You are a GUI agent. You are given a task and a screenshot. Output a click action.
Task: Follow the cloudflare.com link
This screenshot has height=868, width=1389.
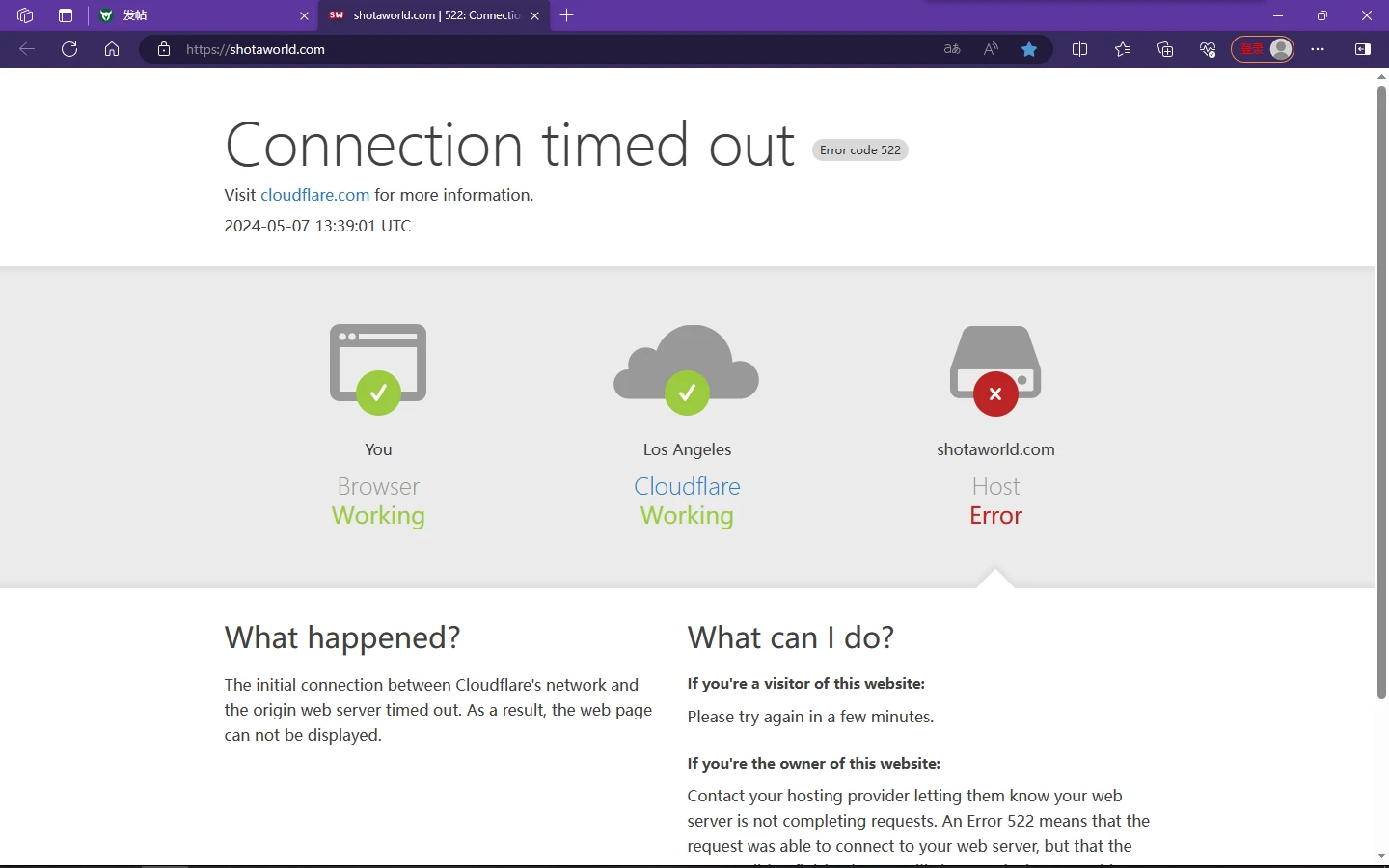click(315, 195)
